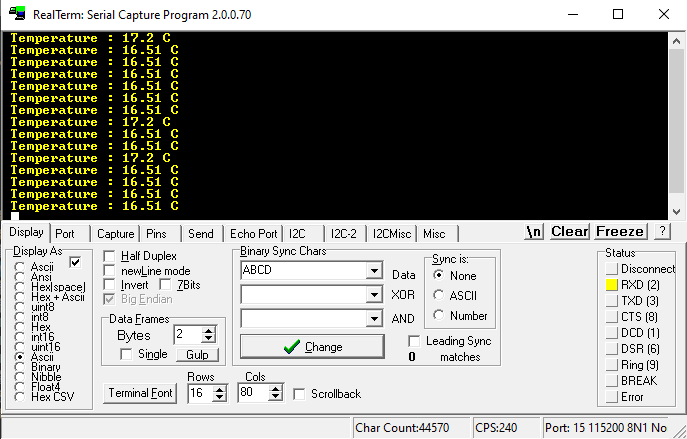Freeze the terminal output

coord(620,231)
